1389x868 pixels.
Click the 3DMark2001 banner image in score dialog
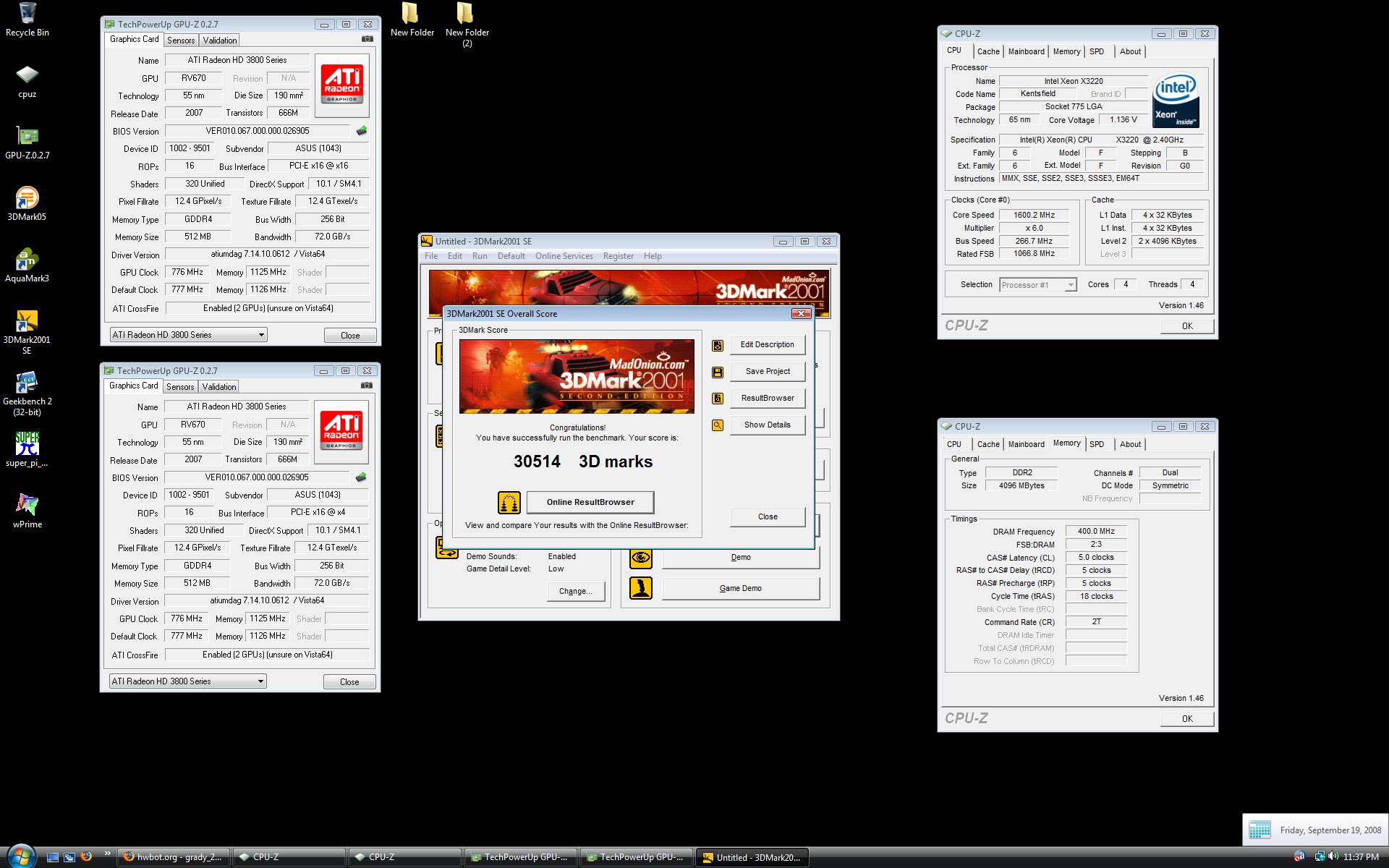pyautogui.click(x=577, y=376)
